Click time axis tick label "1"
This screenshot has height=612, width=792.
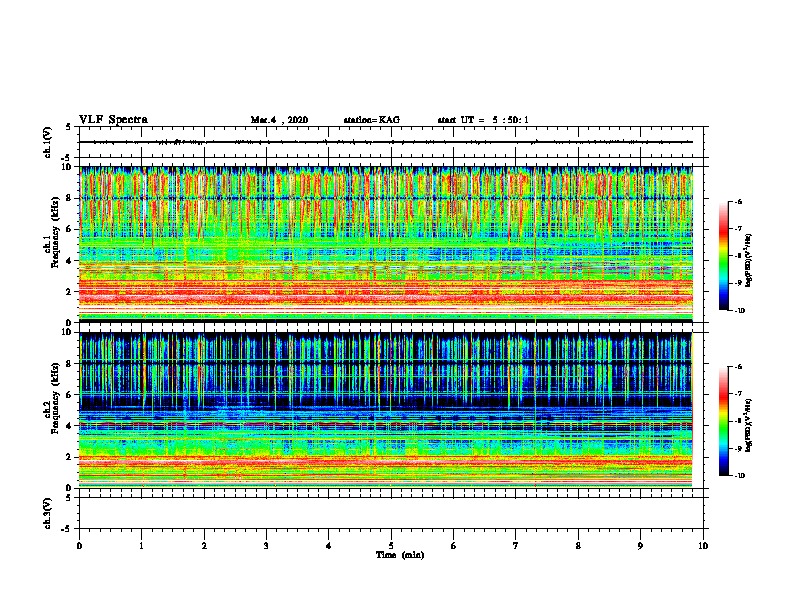click(142, 546)
